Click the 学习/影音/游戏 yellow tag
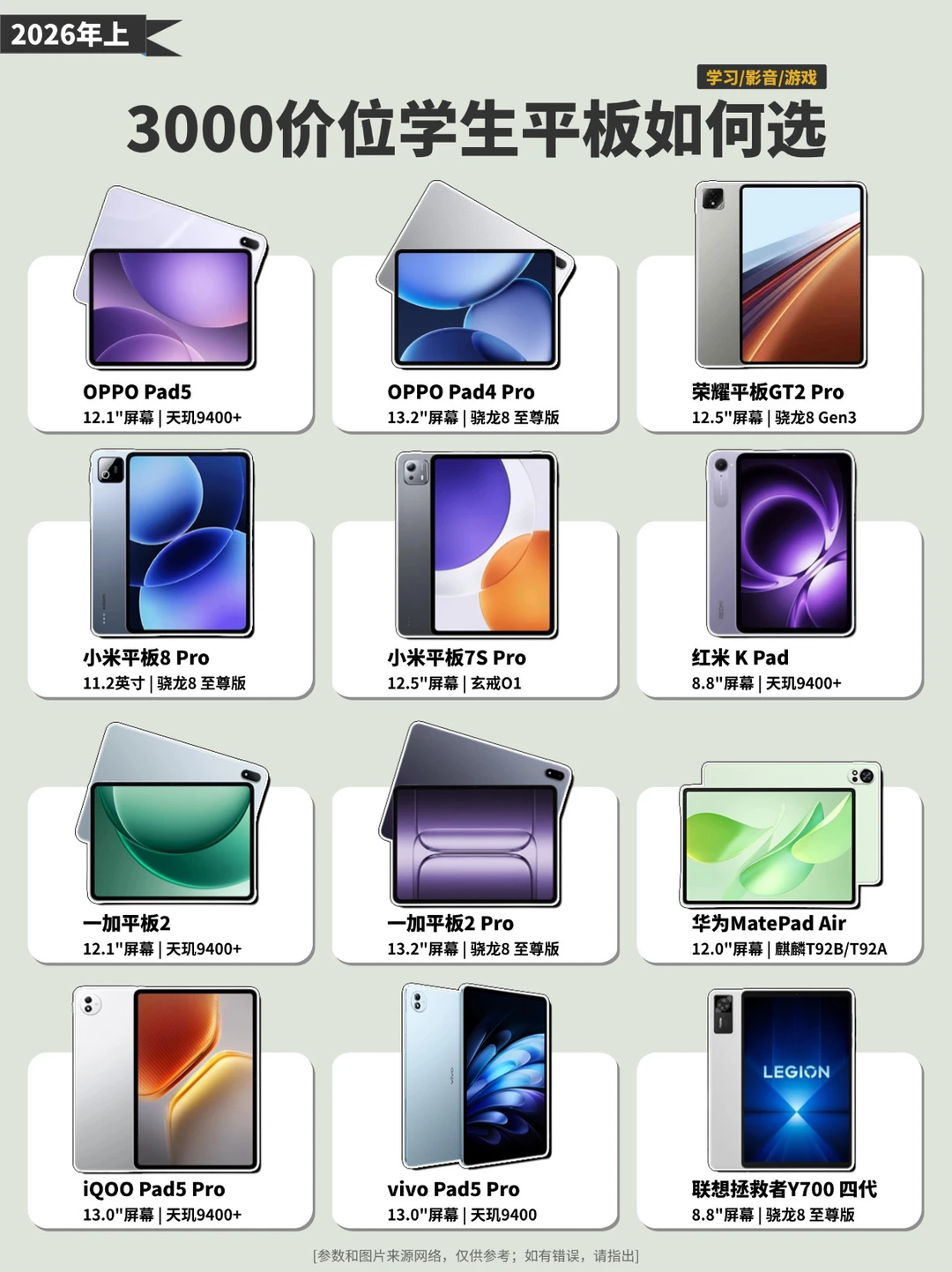 (762, 78)
